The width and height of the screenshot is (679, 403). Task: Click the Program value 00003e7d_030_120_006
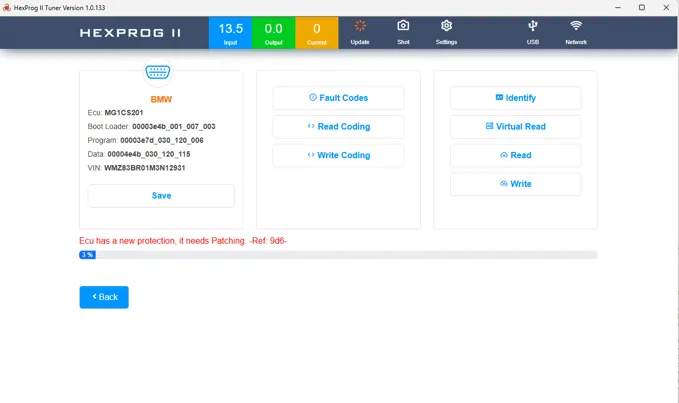[x=162, y=140]
